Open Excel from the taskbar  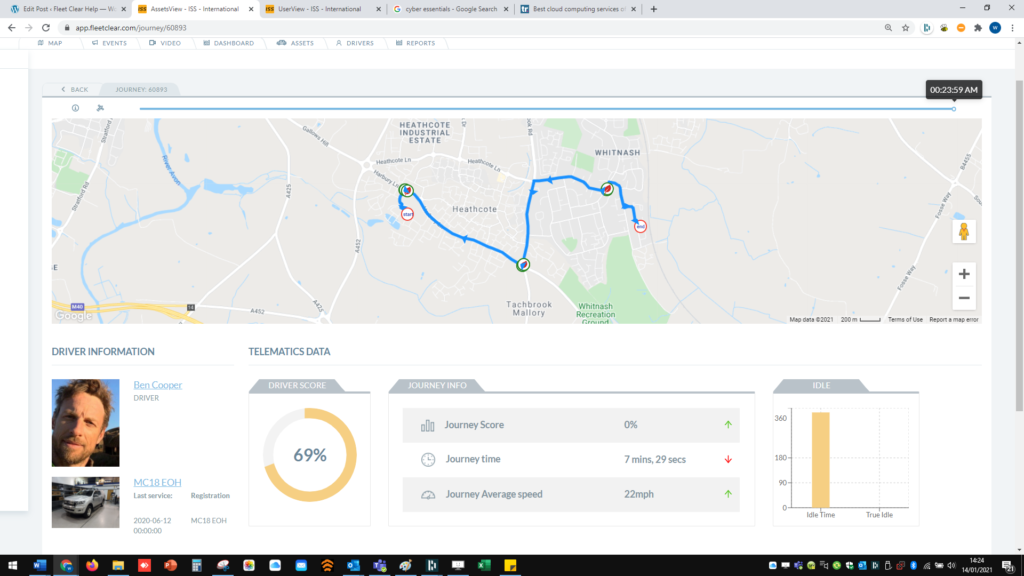484,566
